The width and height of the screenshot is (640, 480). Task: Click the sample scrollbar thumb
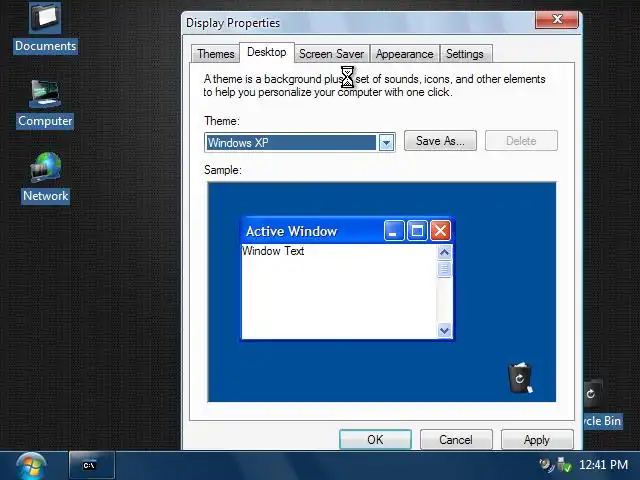tap(444, 269)
